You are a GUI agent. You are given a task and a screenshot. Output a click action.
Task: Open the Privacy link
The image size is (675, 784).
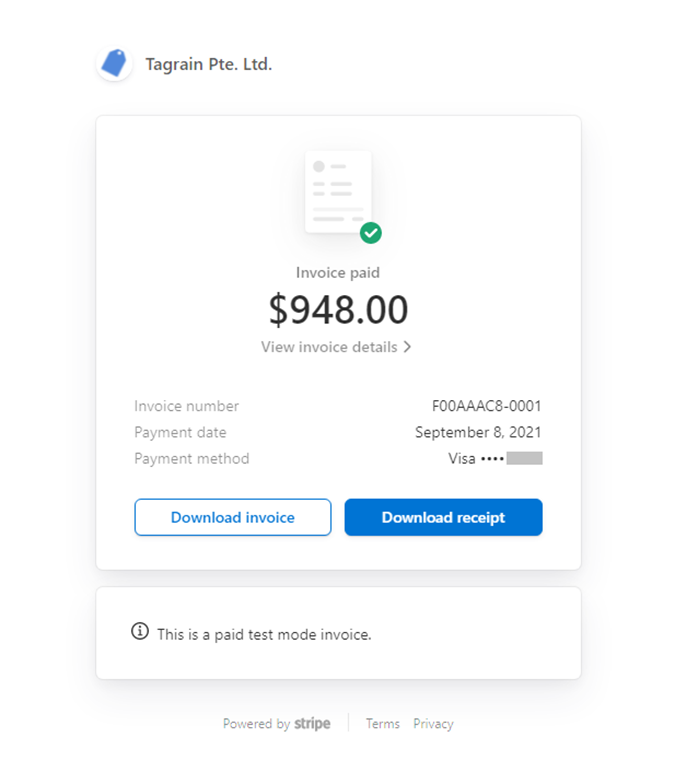pos(433,724)
